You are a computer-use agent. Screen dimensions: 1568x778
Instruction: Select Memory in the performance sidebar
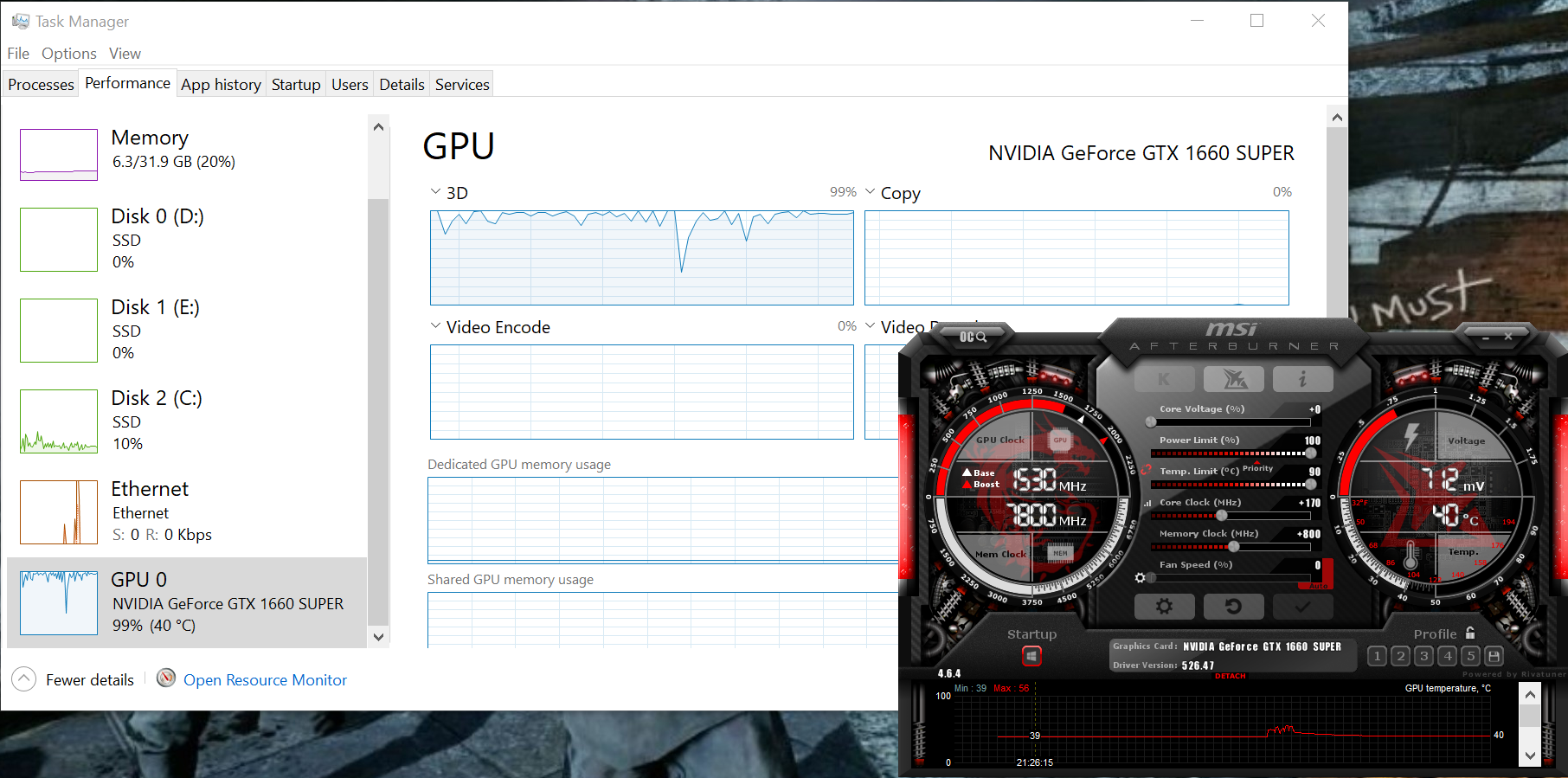187,154
